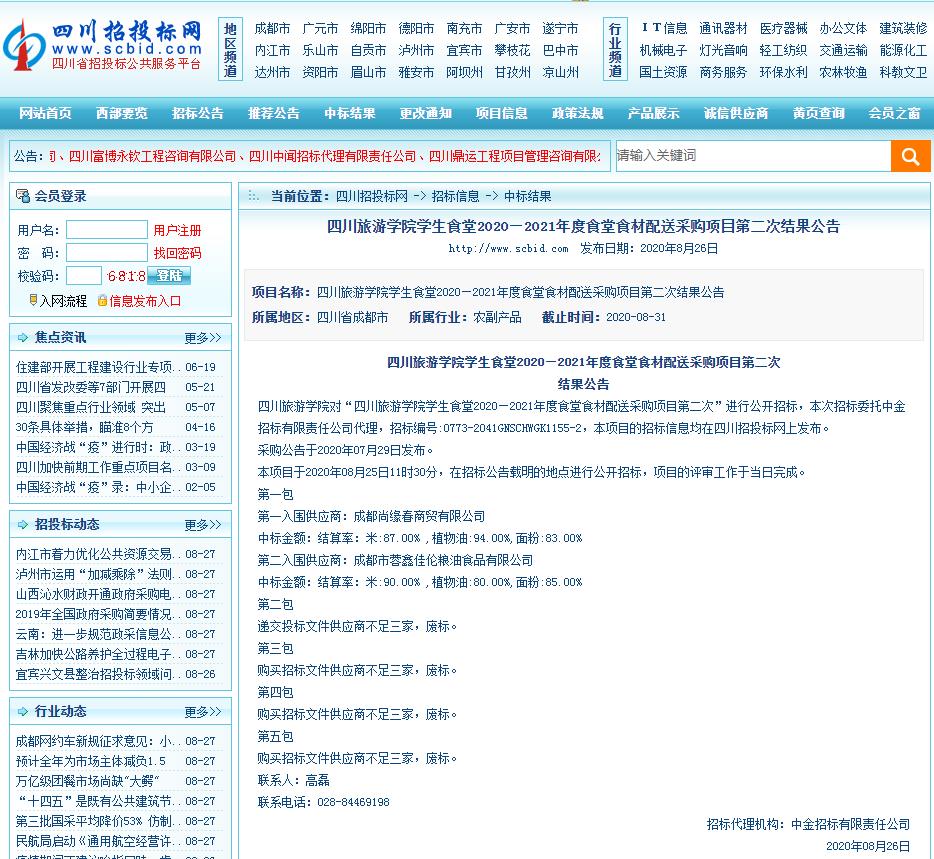Open the 网站首页 menu item
Image resolution: width=934 pixels, height=859 pixels.
(x=45, y=113)
